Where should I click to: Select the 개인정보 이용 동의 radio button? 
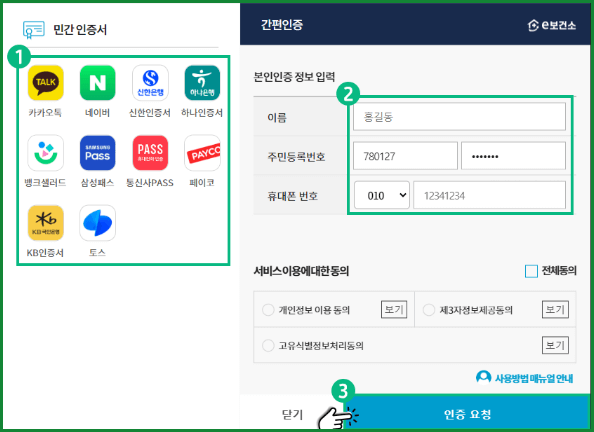(x=268, y=310)
